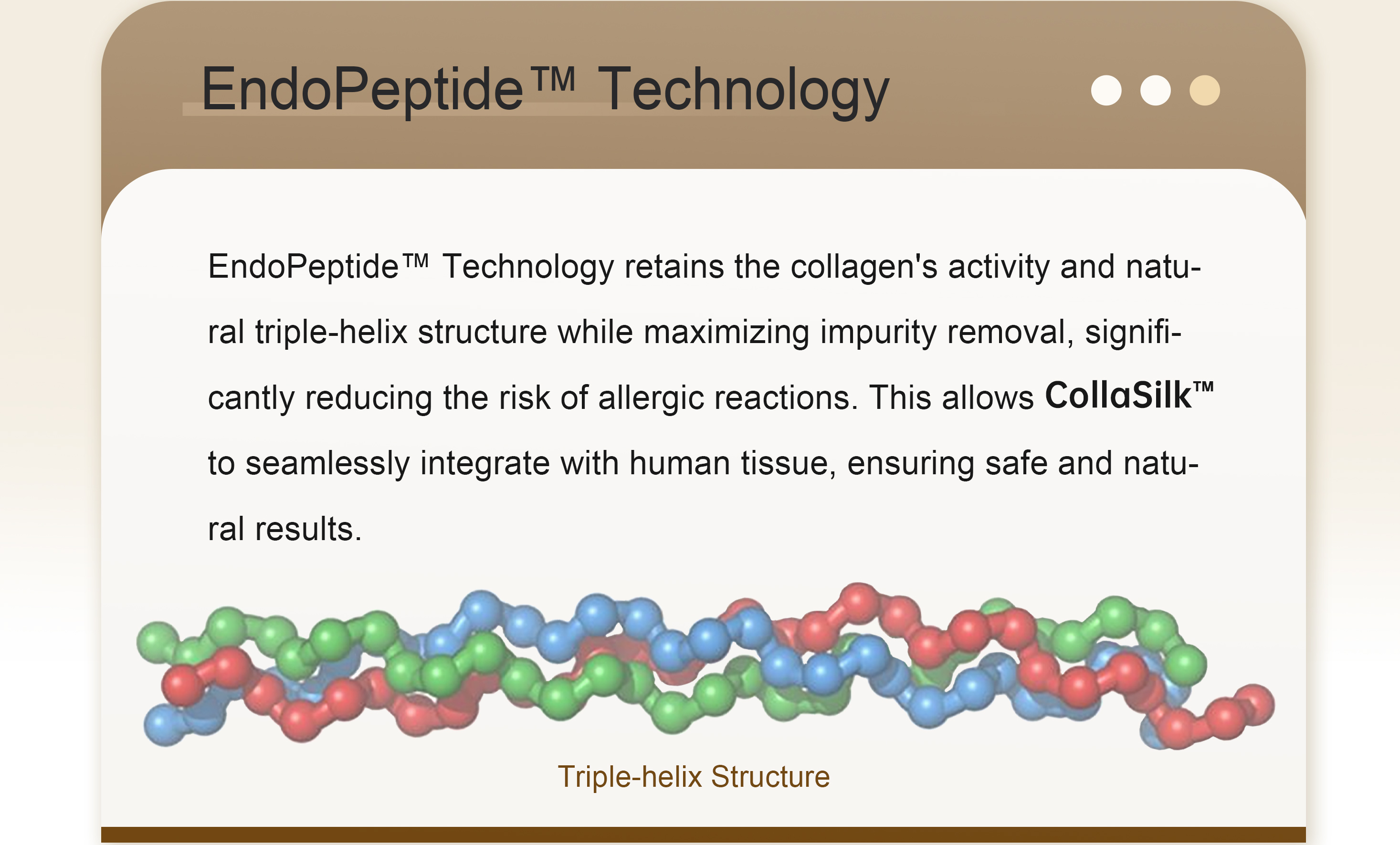Click the red sphere at the helix's right tip
1400x845 pixels.
[x=1254, y=705]
